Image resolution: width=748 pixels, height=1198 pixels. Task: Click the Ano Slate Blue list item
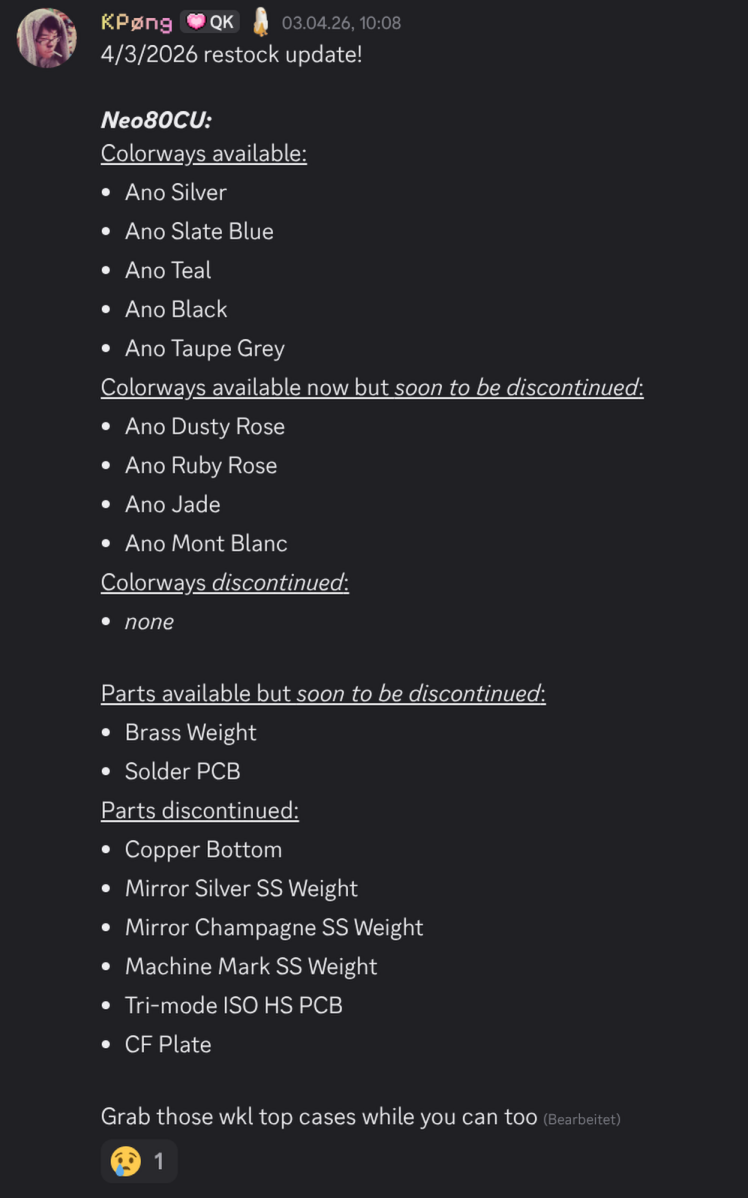pyautogui.click(x=199, y=232)
